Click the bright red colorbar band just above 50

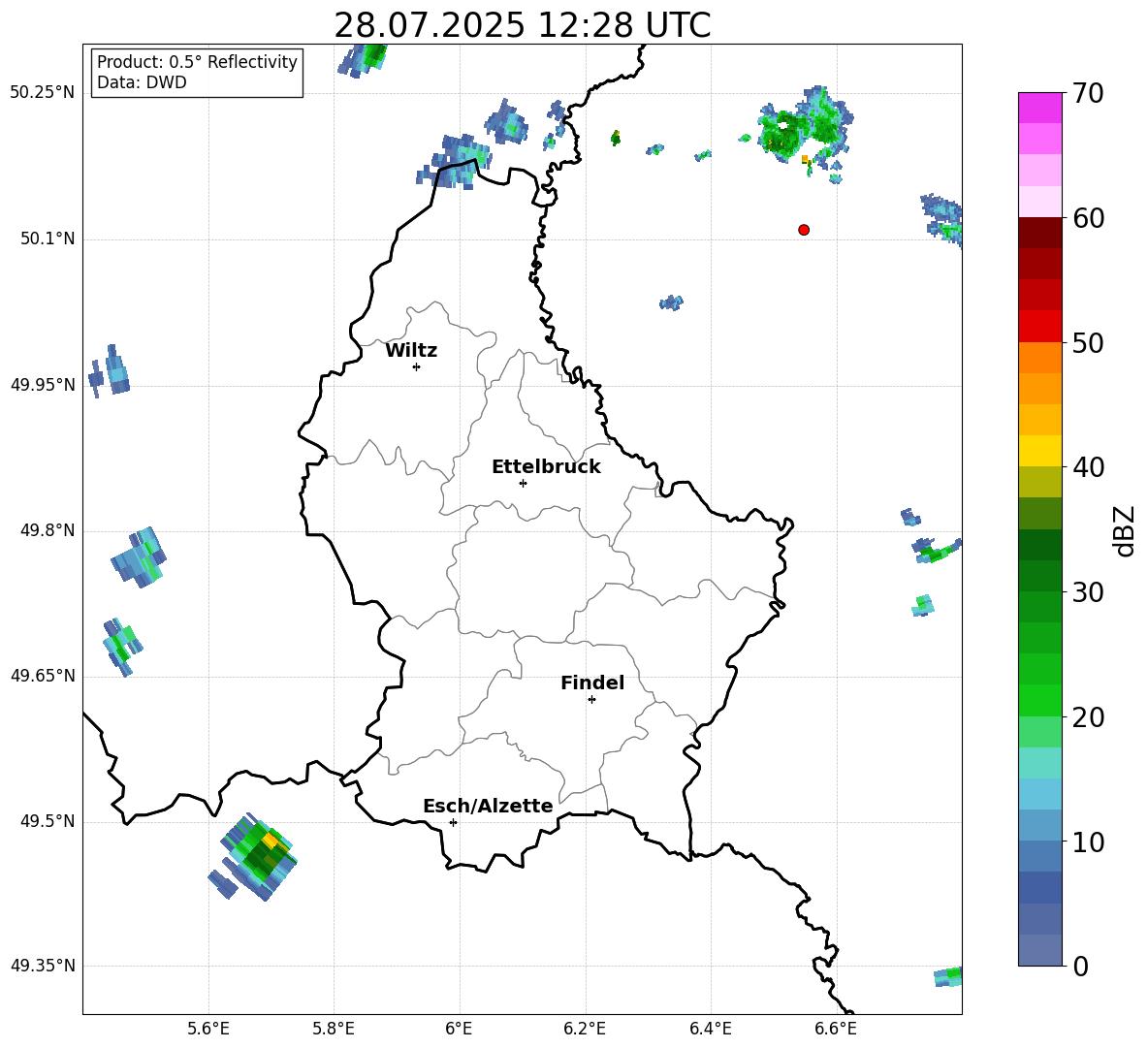click(x=1040, y=327)
